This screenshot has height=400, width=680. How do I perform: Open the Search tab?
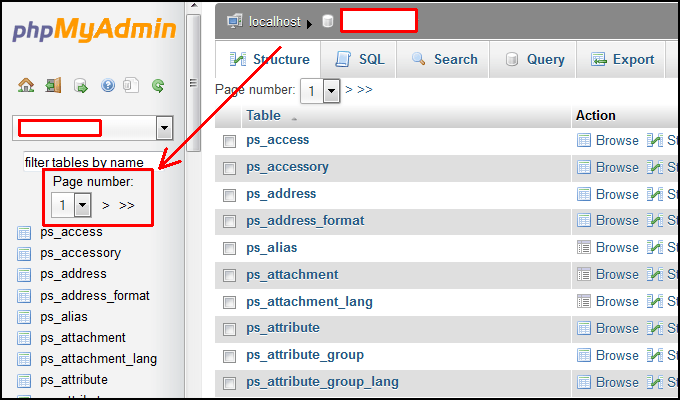pos(443,59)
